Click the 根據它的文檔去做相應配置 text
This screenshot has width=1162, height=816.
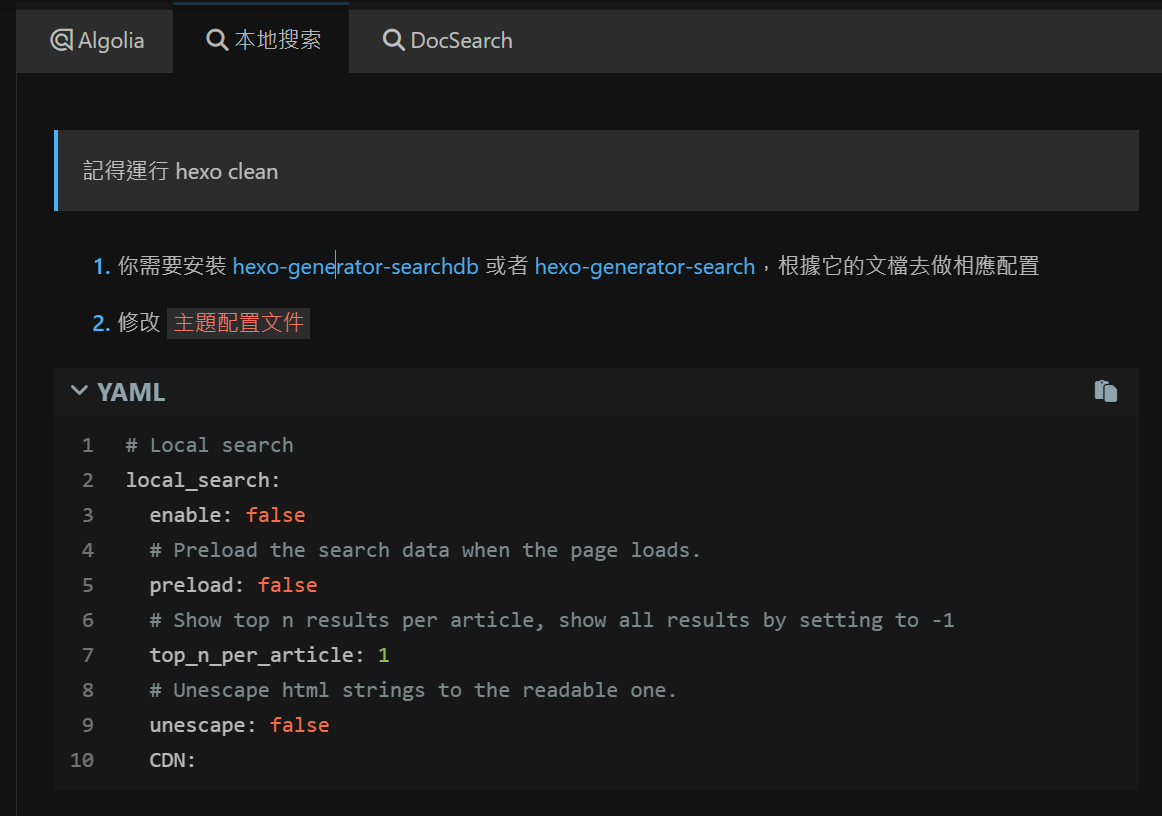(x=909, y=266)
